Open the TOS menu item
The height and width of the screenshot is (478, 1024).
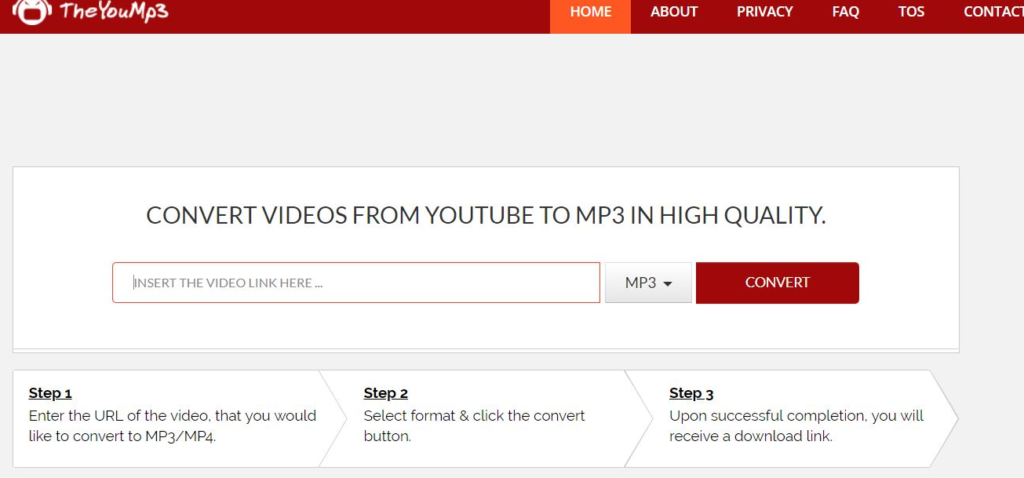click(911, 12)
